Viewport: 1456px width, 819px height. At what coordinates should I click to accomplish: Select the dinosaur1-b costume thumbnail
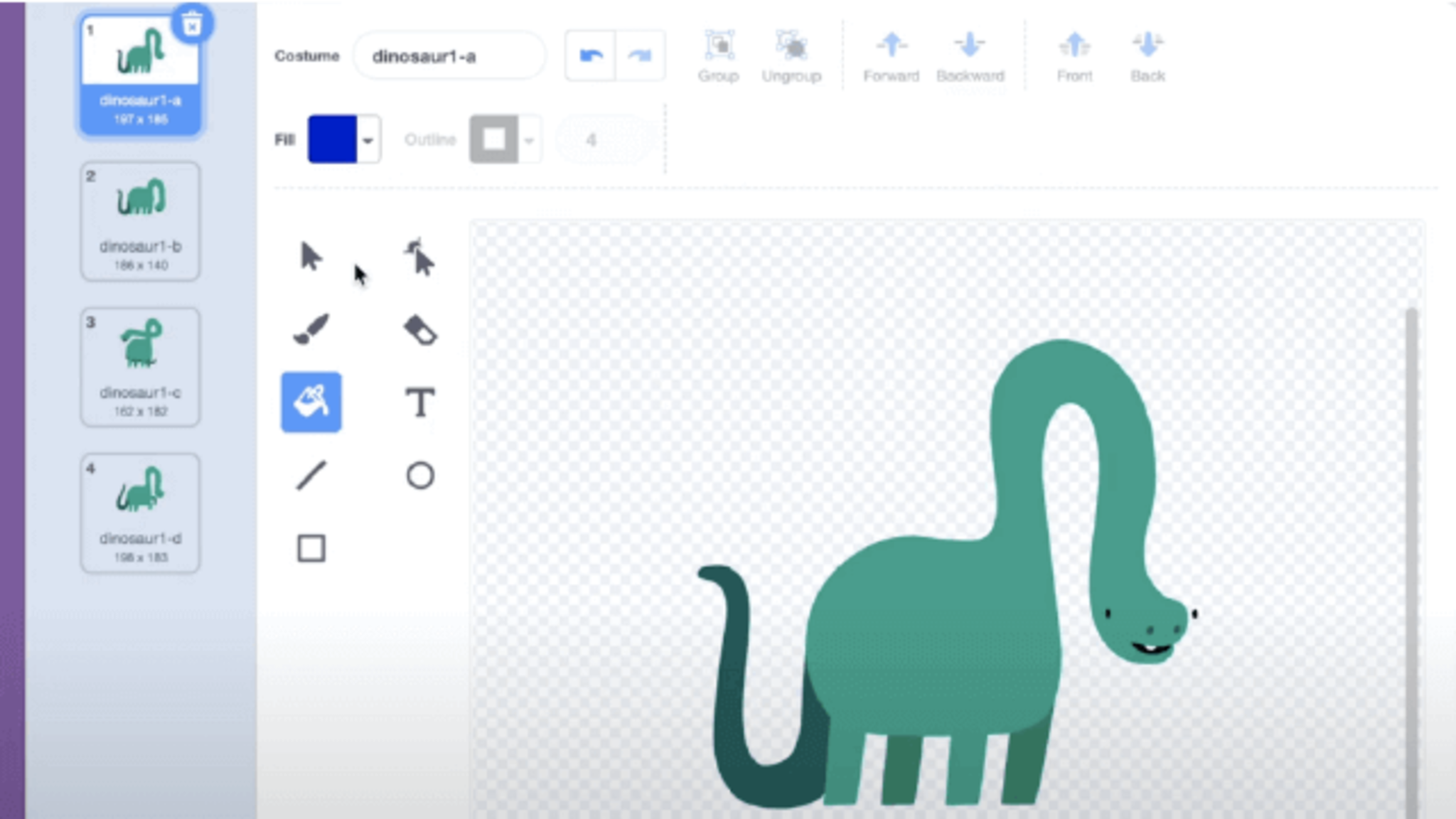140,221
